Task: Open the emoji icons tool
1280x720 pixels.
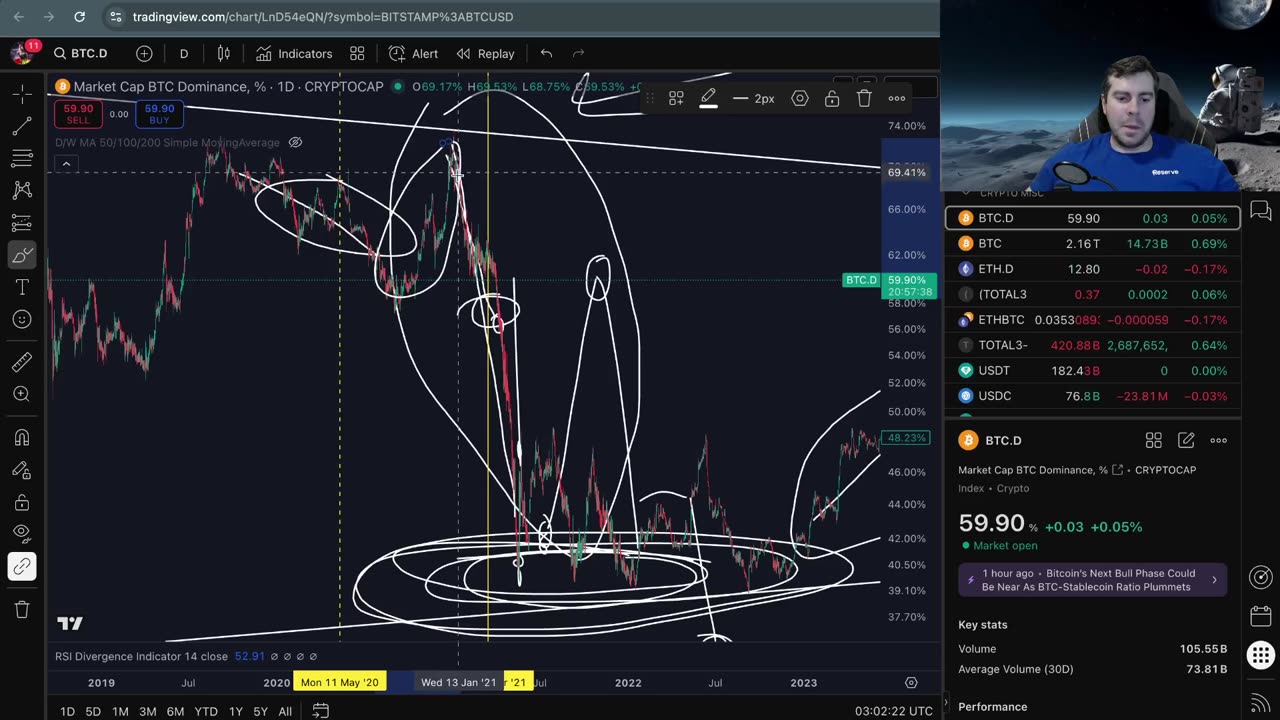Action: coord(22,320)
